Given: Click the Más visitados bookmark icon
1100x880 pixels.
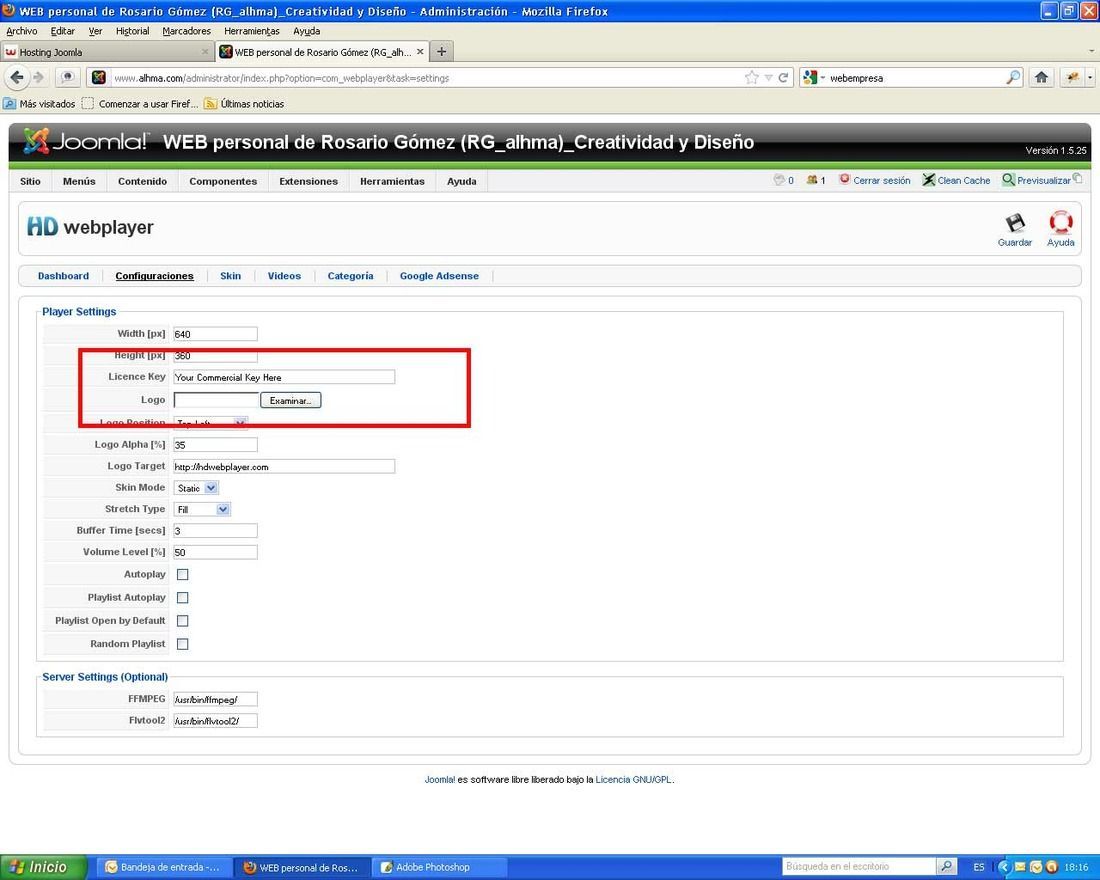Looking at the screenshot, I should pos(9,104).
